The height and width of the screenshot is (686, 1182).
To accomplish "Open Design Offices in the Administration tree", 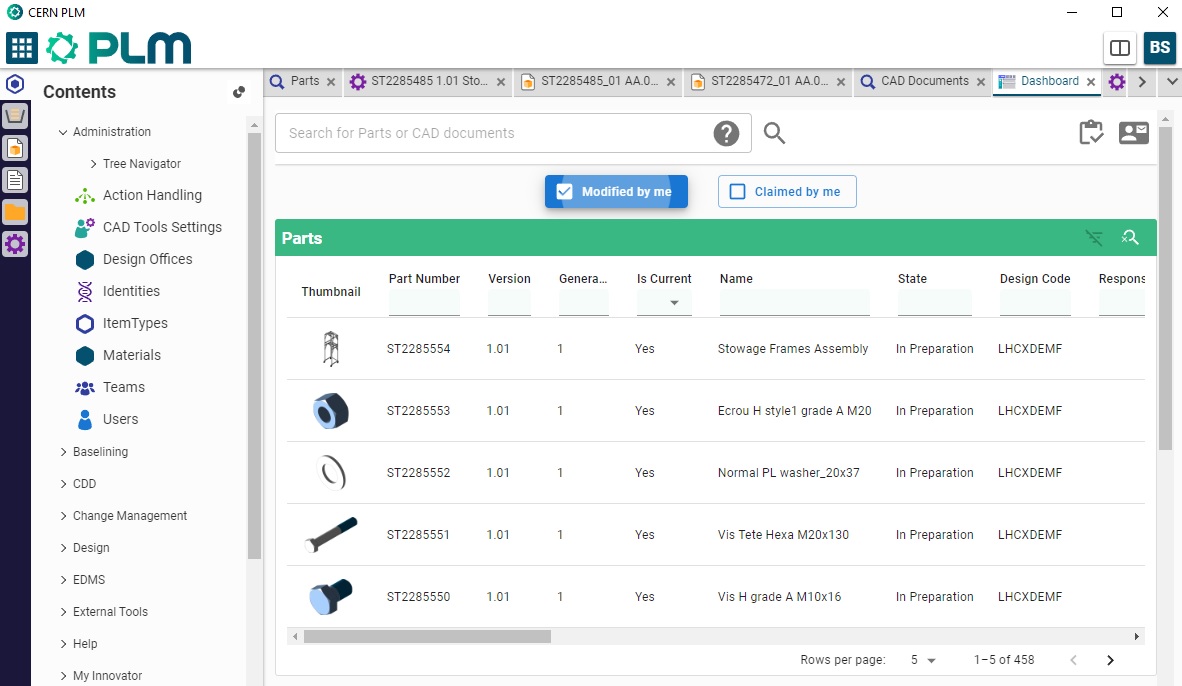I will [x=147, y=259].
